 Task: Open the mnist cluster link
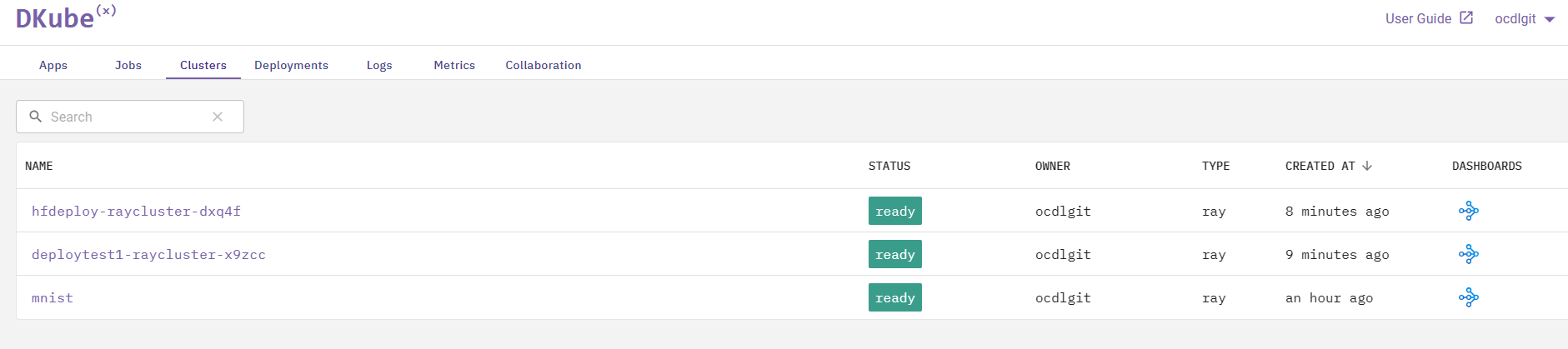point(53,298)
